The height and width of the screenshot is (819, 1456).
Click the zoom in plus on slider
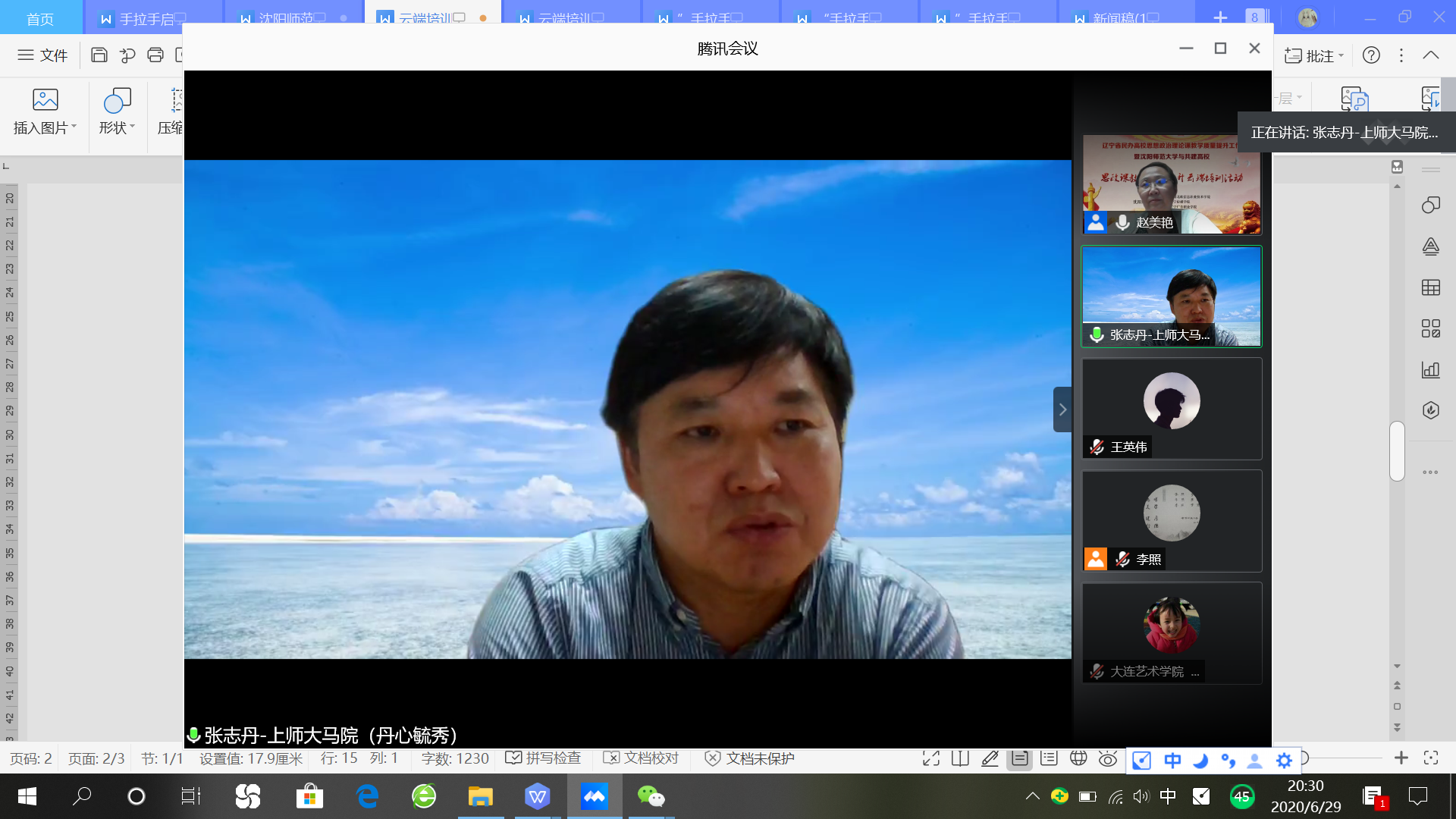point(1401,758)
